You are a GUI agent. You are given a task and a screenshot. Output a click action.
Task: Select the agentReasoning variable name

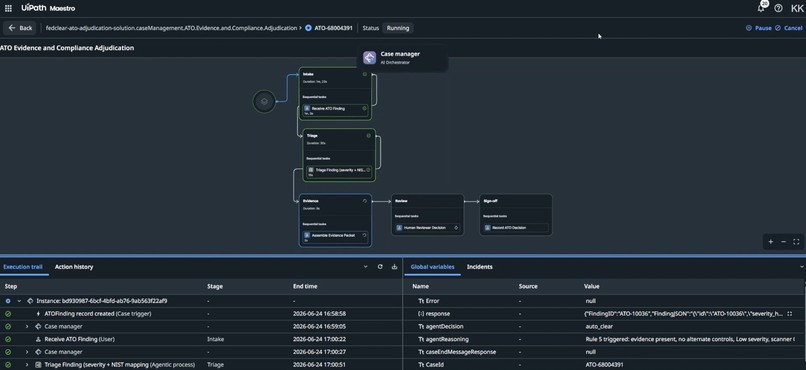point(447,339)
